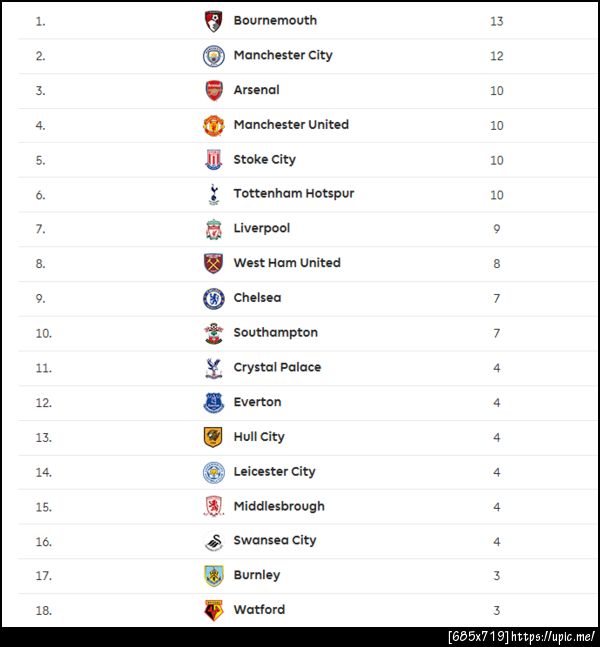Click the Middlesbrough team name
This screenshot has height=647, width=600.
(279, 506)
